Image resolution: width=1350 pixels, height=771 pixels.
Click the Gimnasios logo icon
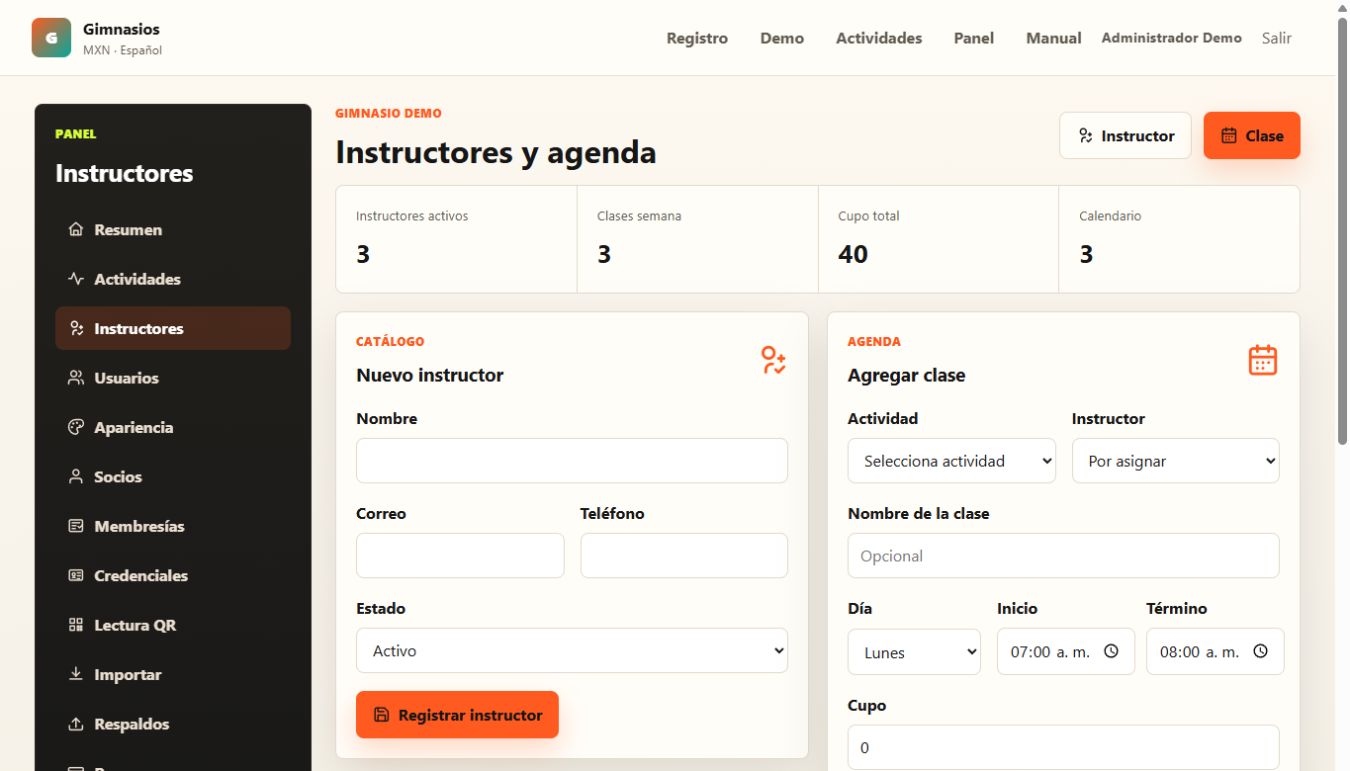tap(51, 38)
